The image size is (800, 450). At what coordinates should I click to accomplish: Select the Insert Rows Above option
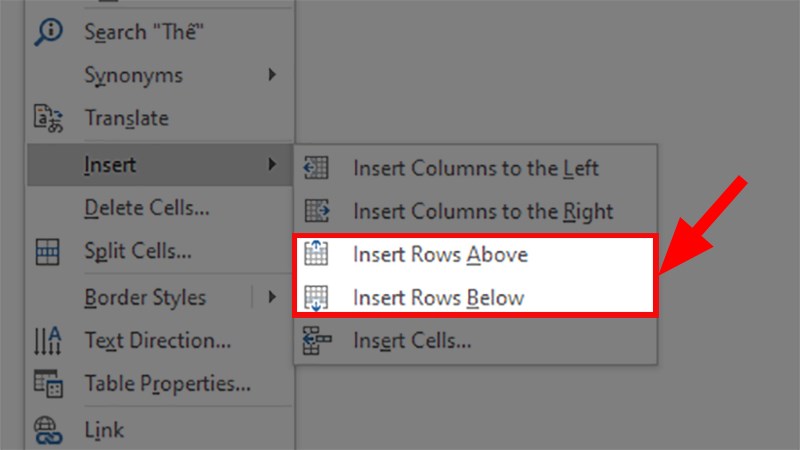[440, 254]
